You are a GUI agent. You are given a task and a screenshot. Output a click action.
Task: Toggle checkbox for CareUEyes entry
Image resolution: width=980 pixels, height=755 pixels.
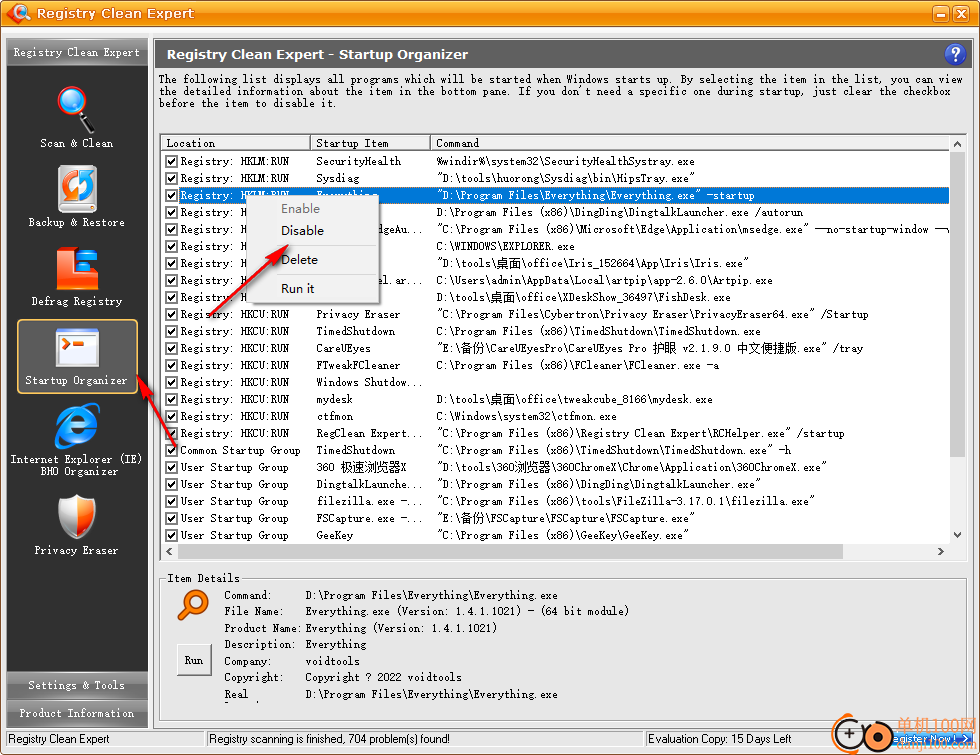[x=172, y=348]
